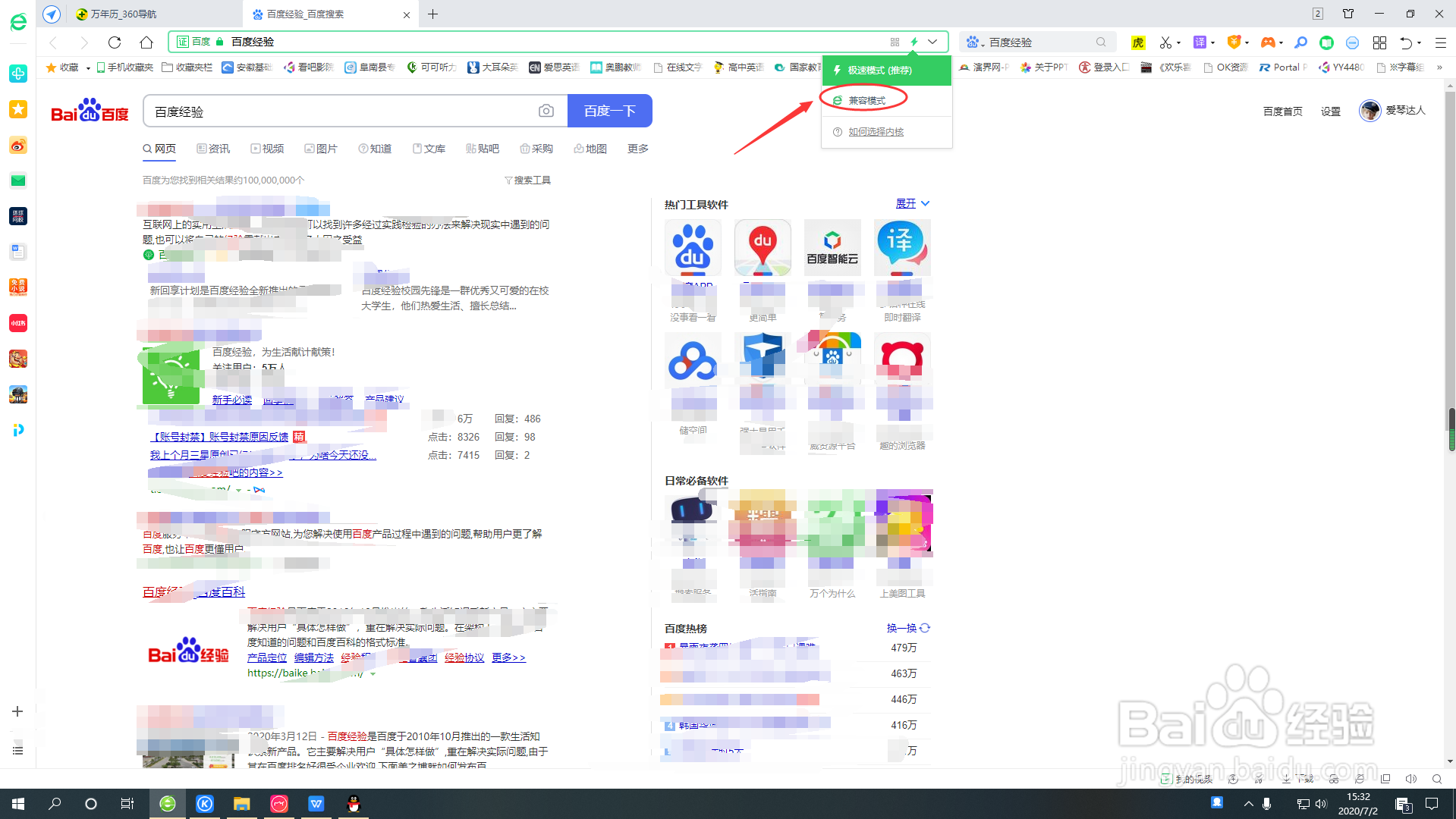The width and height of the screenshot is (1456, 819).
Task: Open the Weibo sidebar icon
Action: (18, 145)
